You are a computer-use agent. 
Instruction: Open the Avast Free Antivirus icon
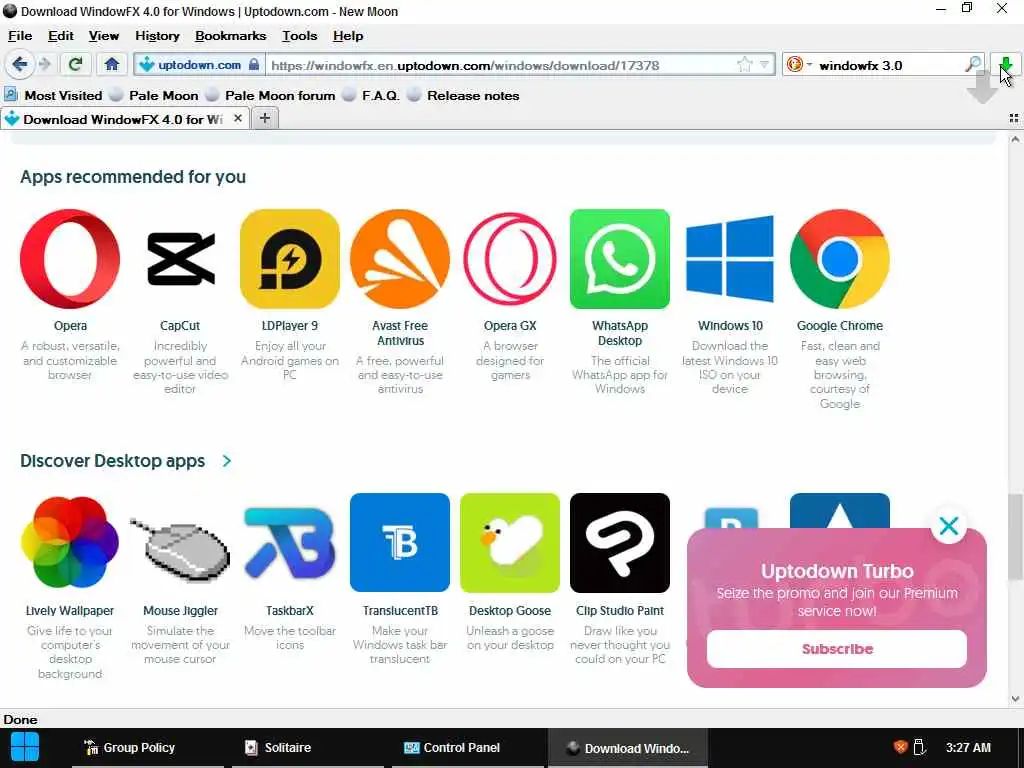[x=400, y=259]
